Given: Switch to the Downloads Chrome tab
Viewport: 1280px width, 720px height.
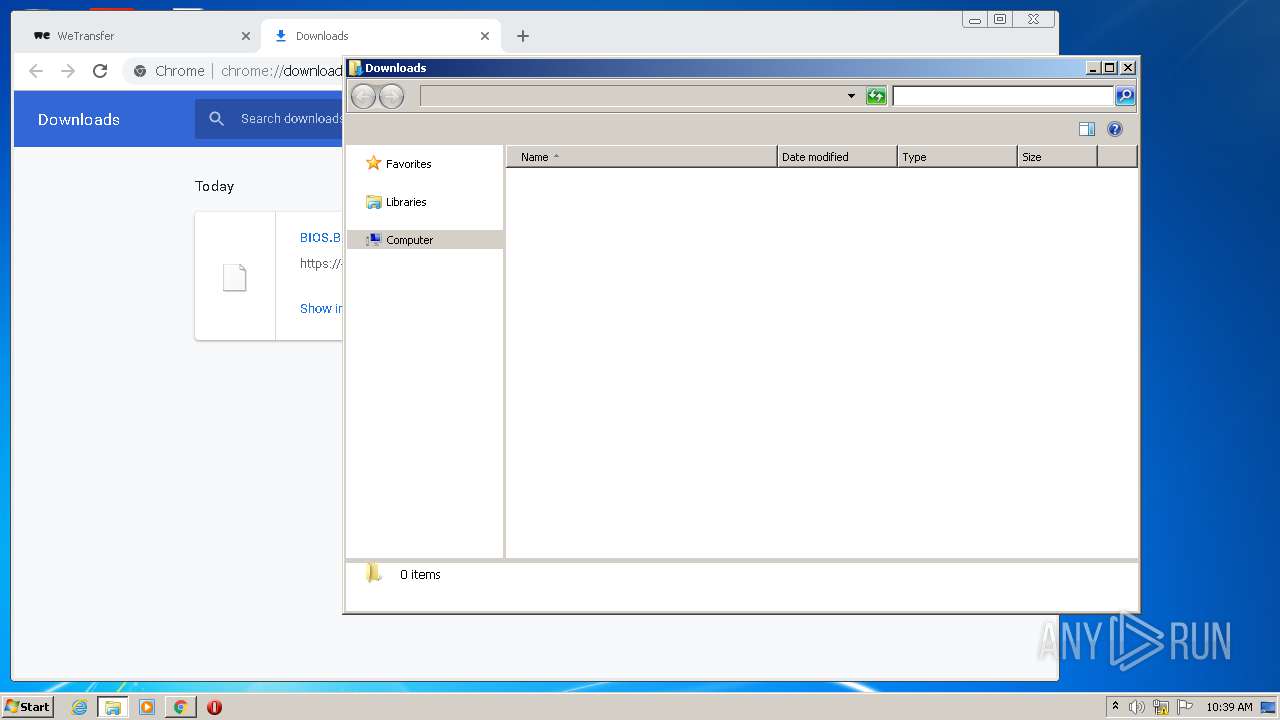Looking at the screenshot, I should [380, 36].
